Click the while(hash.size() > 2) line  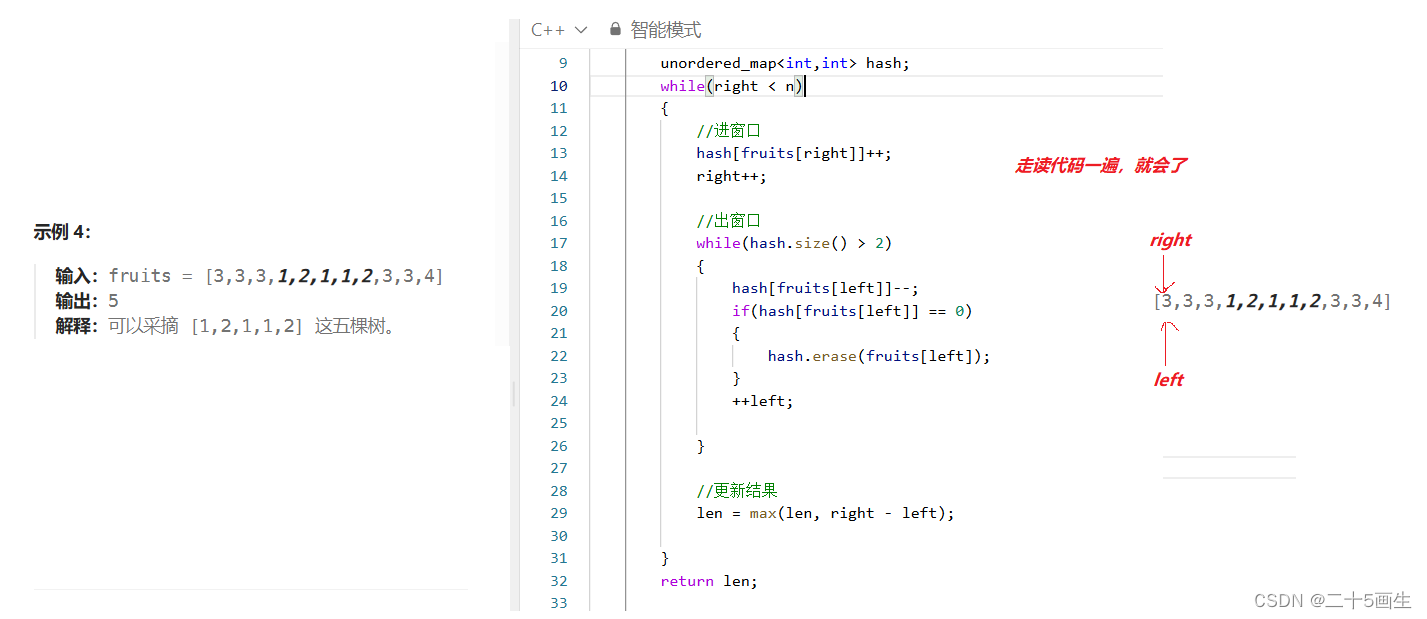[794, 243]
